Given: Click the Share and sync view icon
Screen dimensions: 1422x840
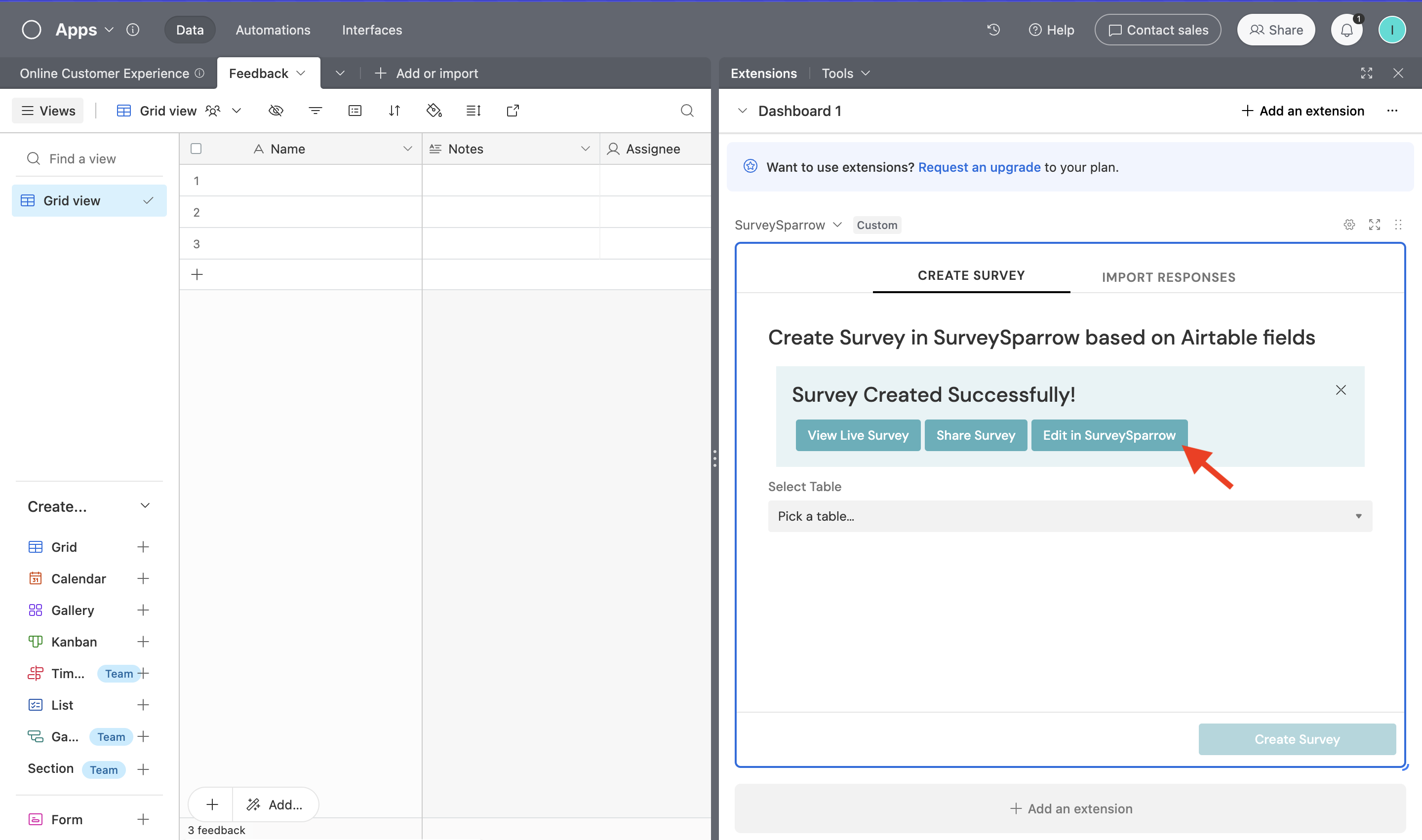Looking at the screenshot, I should tap(513, 111).
